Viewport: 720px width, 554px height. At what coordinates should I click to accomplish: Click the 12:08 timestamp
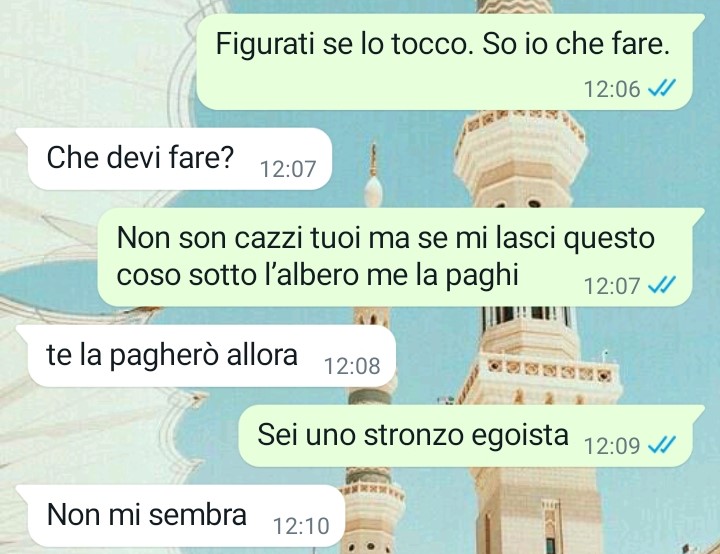[352, 366]
